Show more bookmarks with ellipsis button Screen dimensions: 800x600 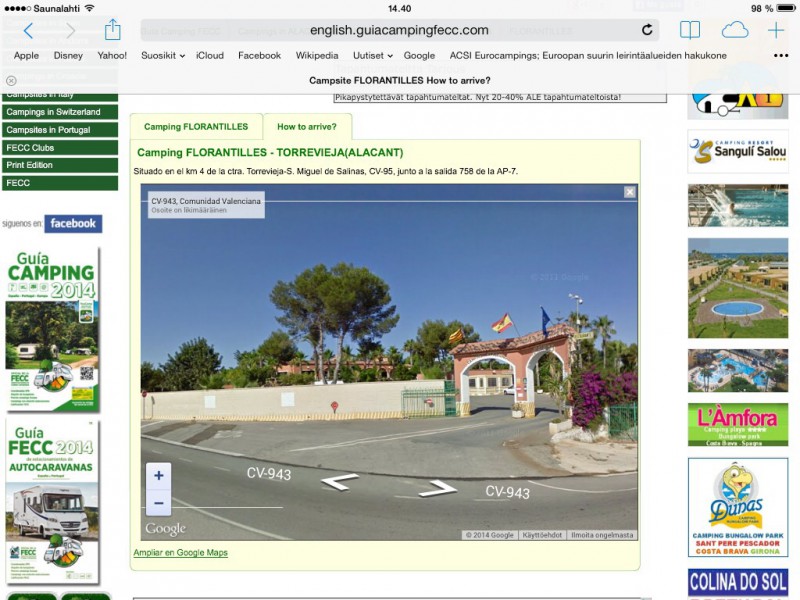[781, 56]
